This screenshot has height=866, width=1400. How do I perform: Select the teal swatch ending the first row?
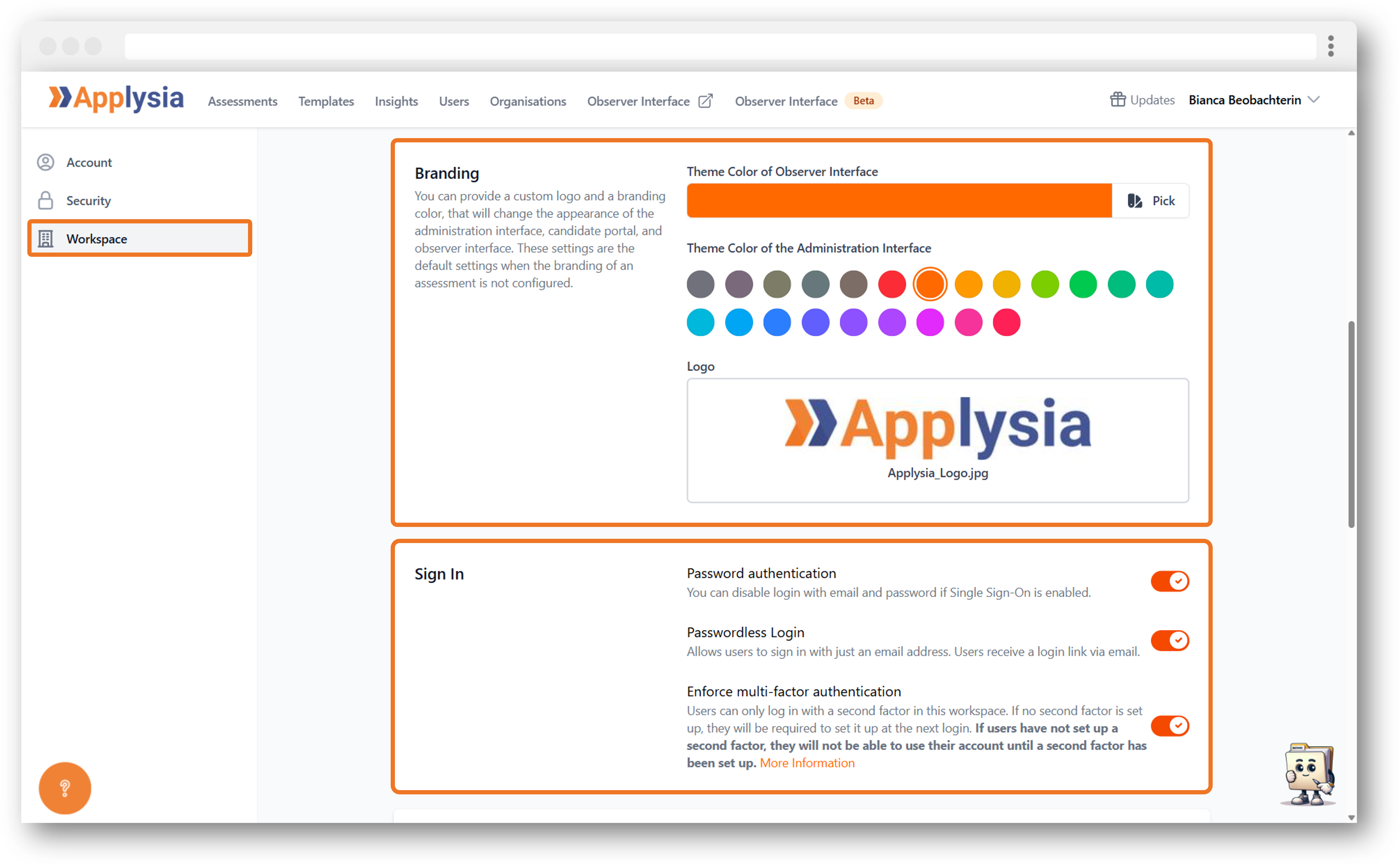click(1160, 285)
